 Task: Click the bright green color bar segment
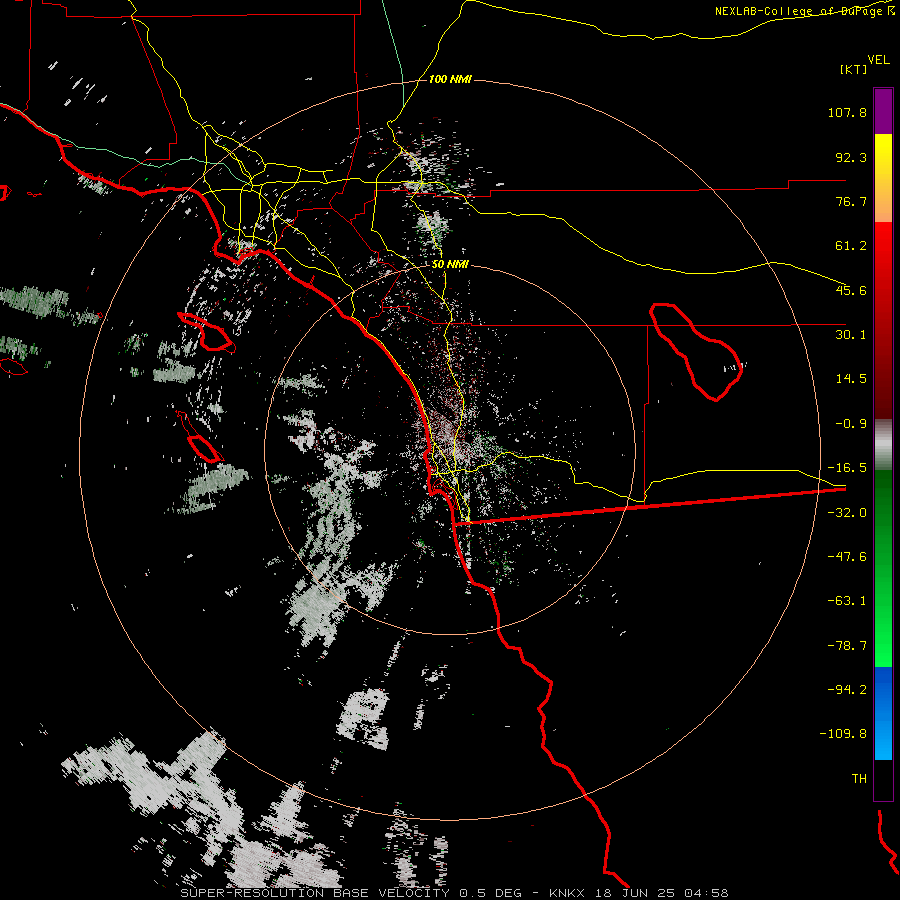coord(883,568)
